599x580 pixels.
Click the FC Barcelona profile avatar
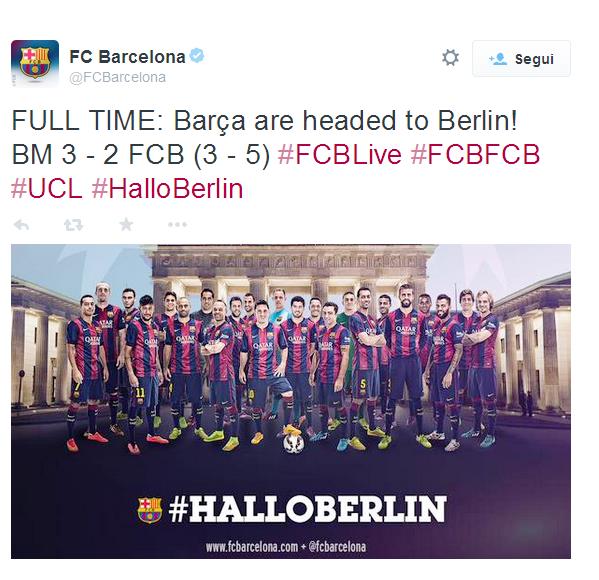(35, 63)
